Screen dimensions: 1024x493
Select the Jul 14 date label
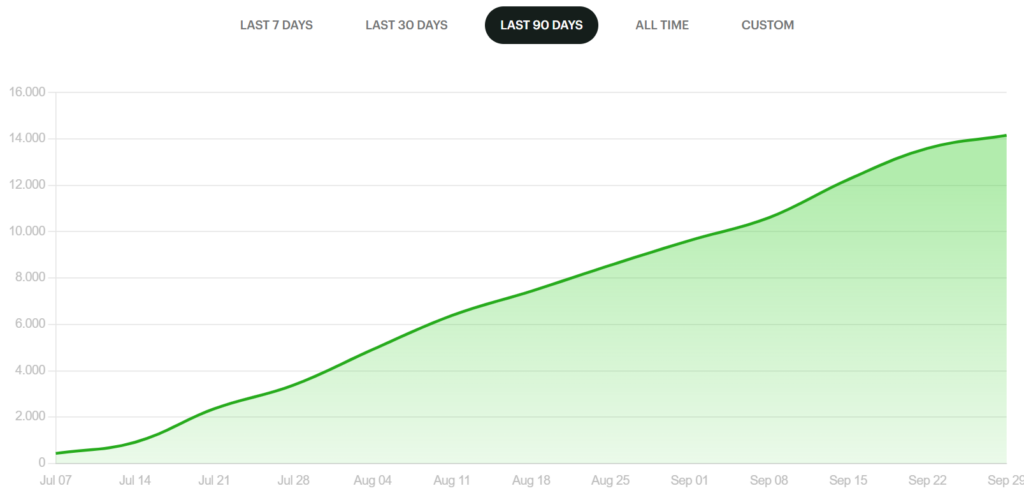tap(135, 481)
